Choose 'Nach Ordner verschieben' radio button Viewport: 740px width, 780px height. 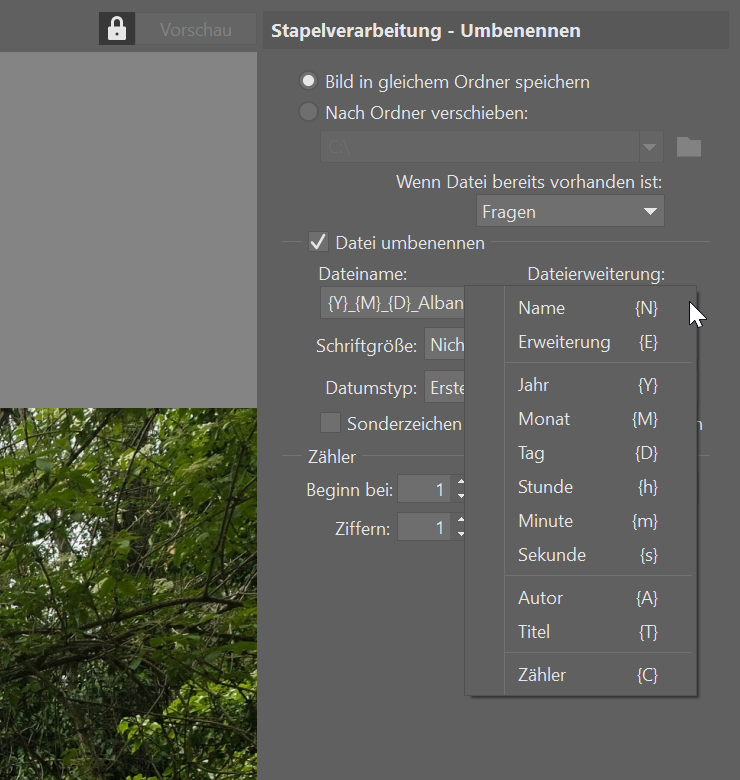click(x=309, y=113)
